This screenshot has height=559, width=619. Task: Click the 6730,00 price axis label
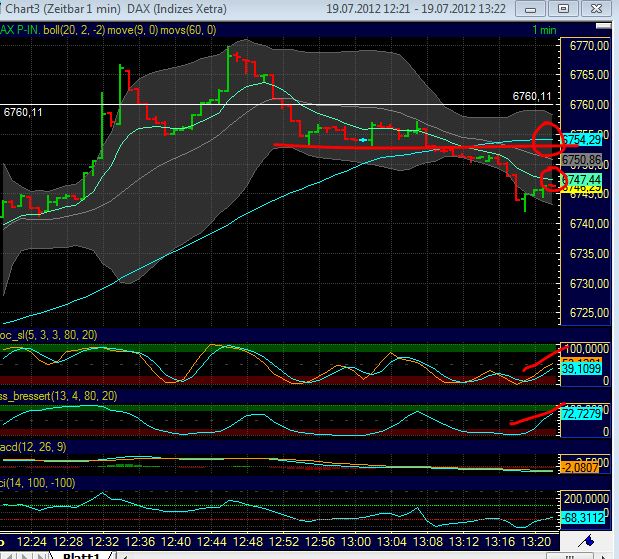pyautogui.click(x=589, y=283)
